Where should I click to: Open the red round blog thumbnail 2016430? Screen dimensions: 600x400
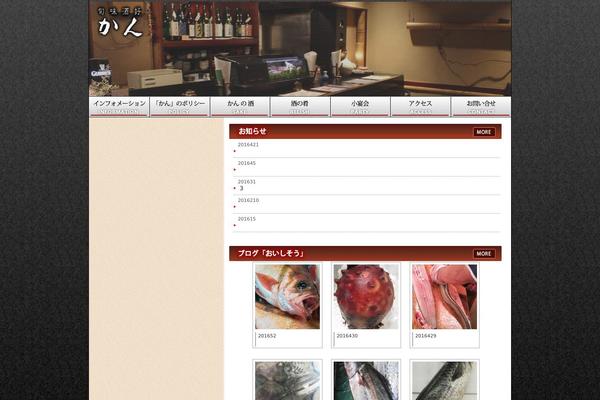coord(366,297)
